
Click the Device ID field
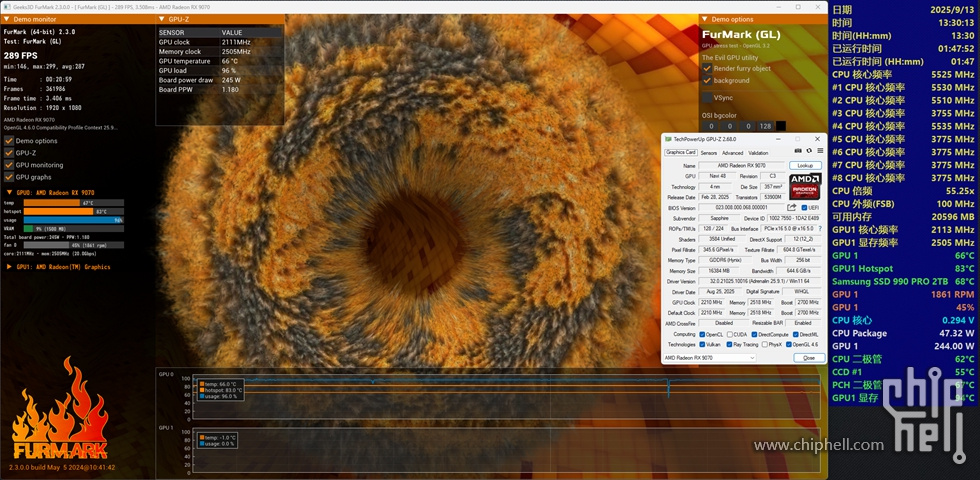[x=794, y=218]
